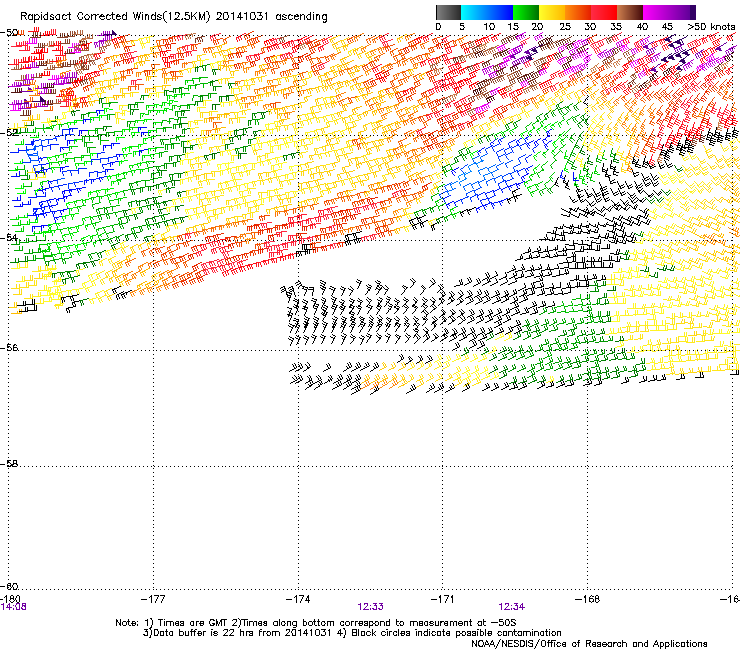Click the 'Data buffer is 22 hrs' note
The height and width of the screenshot is (650, 740).
[352, 633]
